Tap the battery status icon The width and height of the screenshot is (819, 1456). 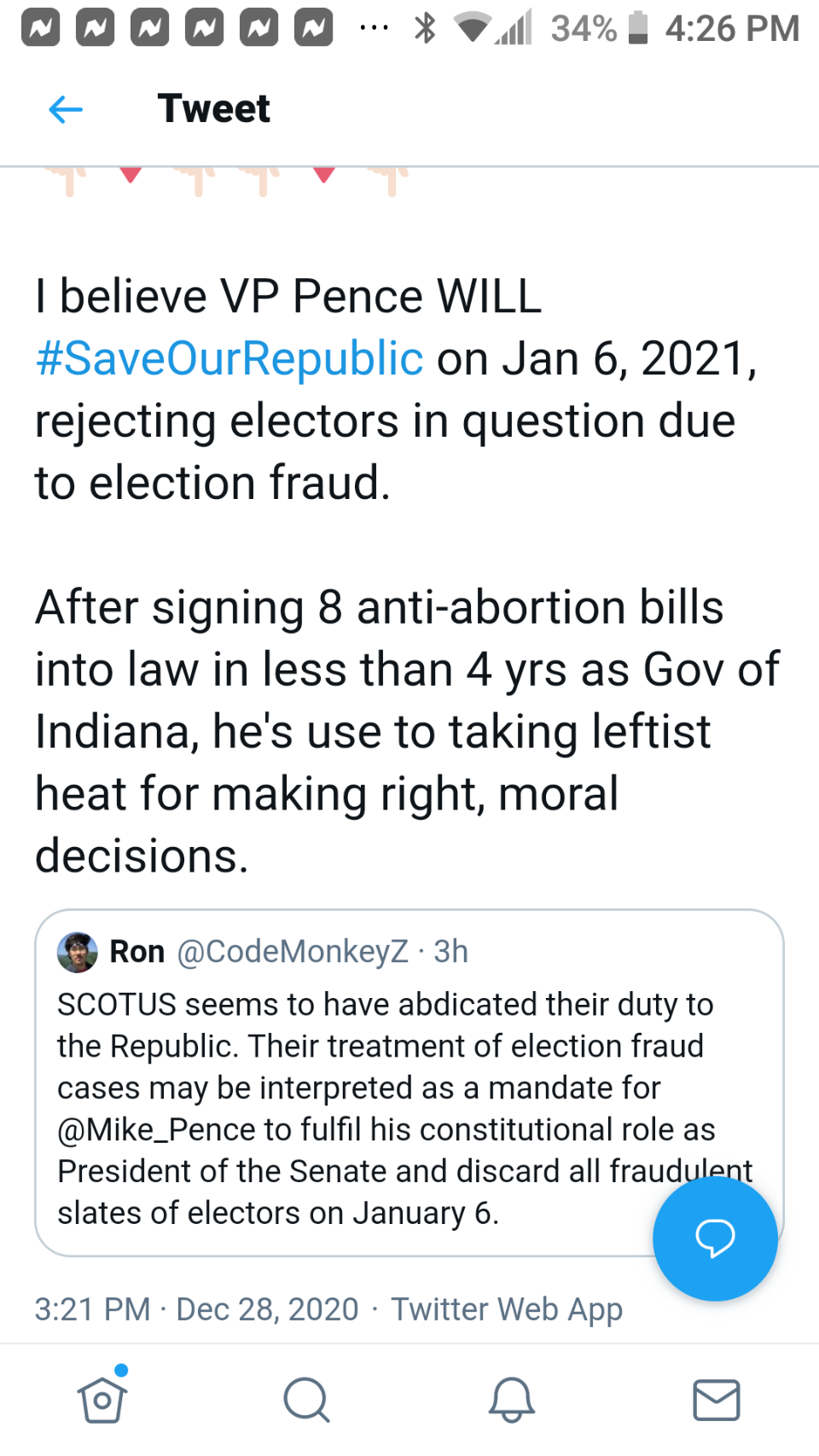click(638, 28)
